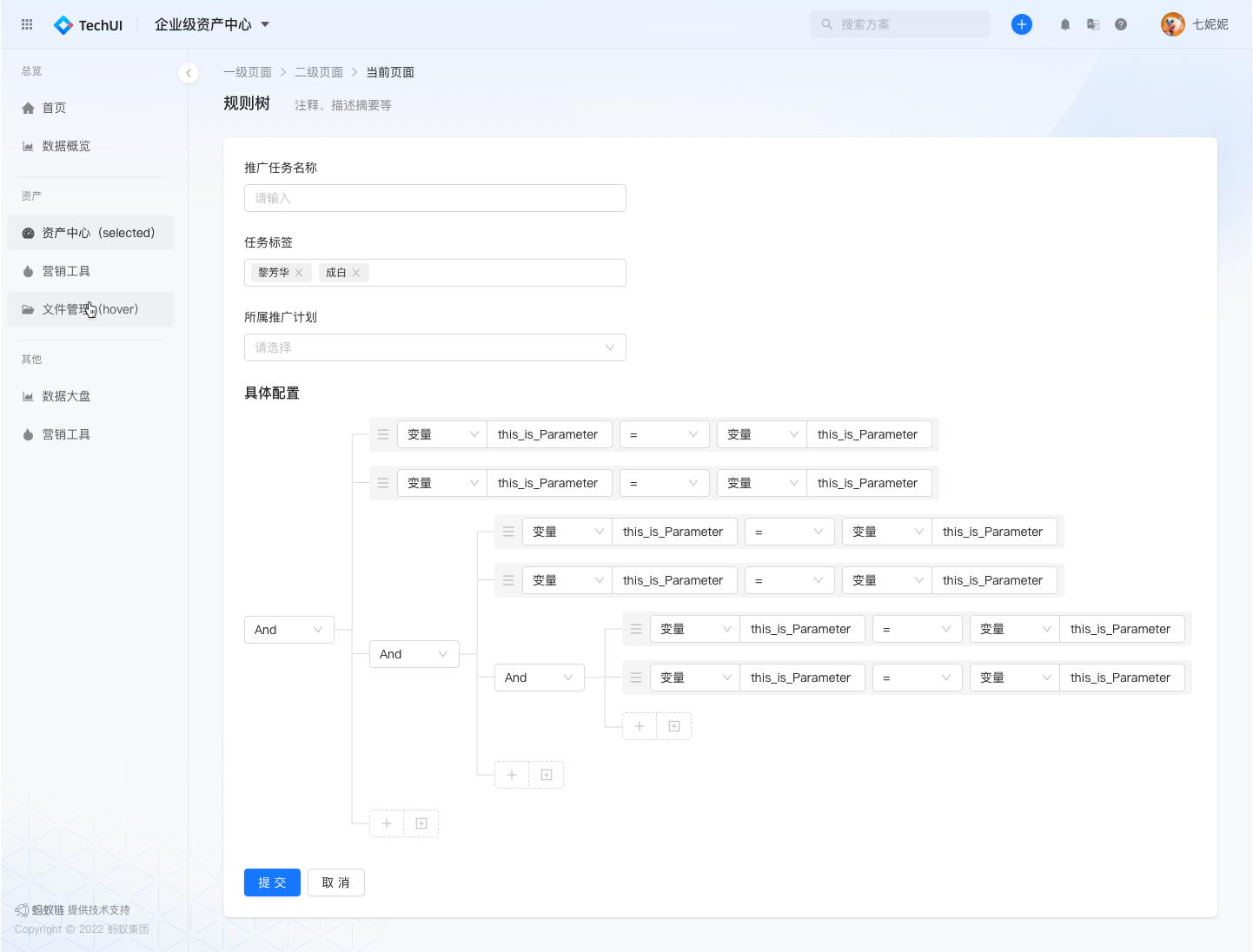Viewport: 1253px width, 952px height.
Task: Open the fourth row's right 变量 dropdown
Action: click(887, 580)
